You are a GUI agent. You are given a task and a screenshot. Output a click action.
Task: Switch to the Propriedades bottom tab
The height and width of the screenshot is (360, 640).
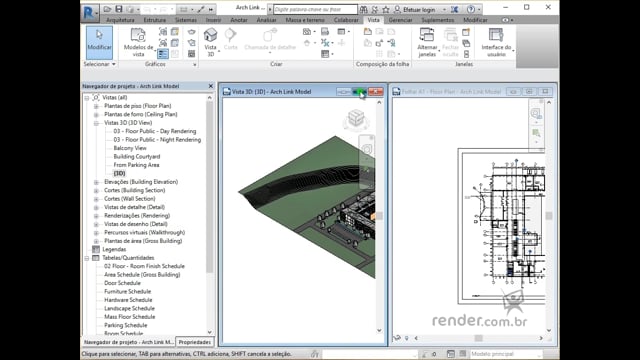195,342
